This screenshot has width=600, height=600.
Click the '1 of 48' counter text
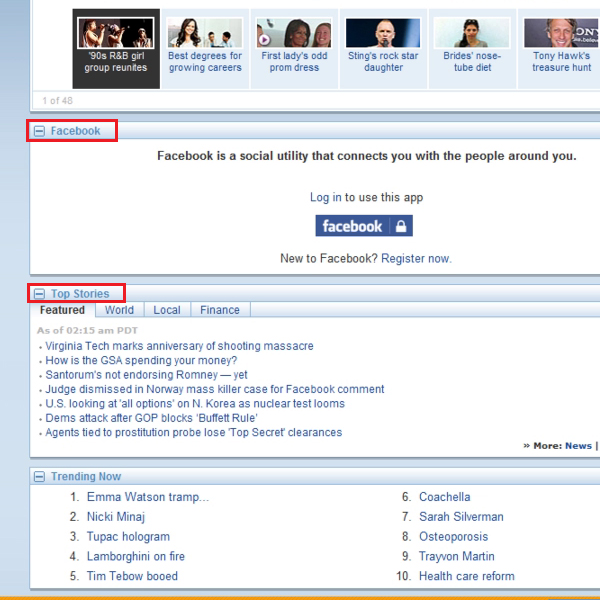click(x=57, y=101)
